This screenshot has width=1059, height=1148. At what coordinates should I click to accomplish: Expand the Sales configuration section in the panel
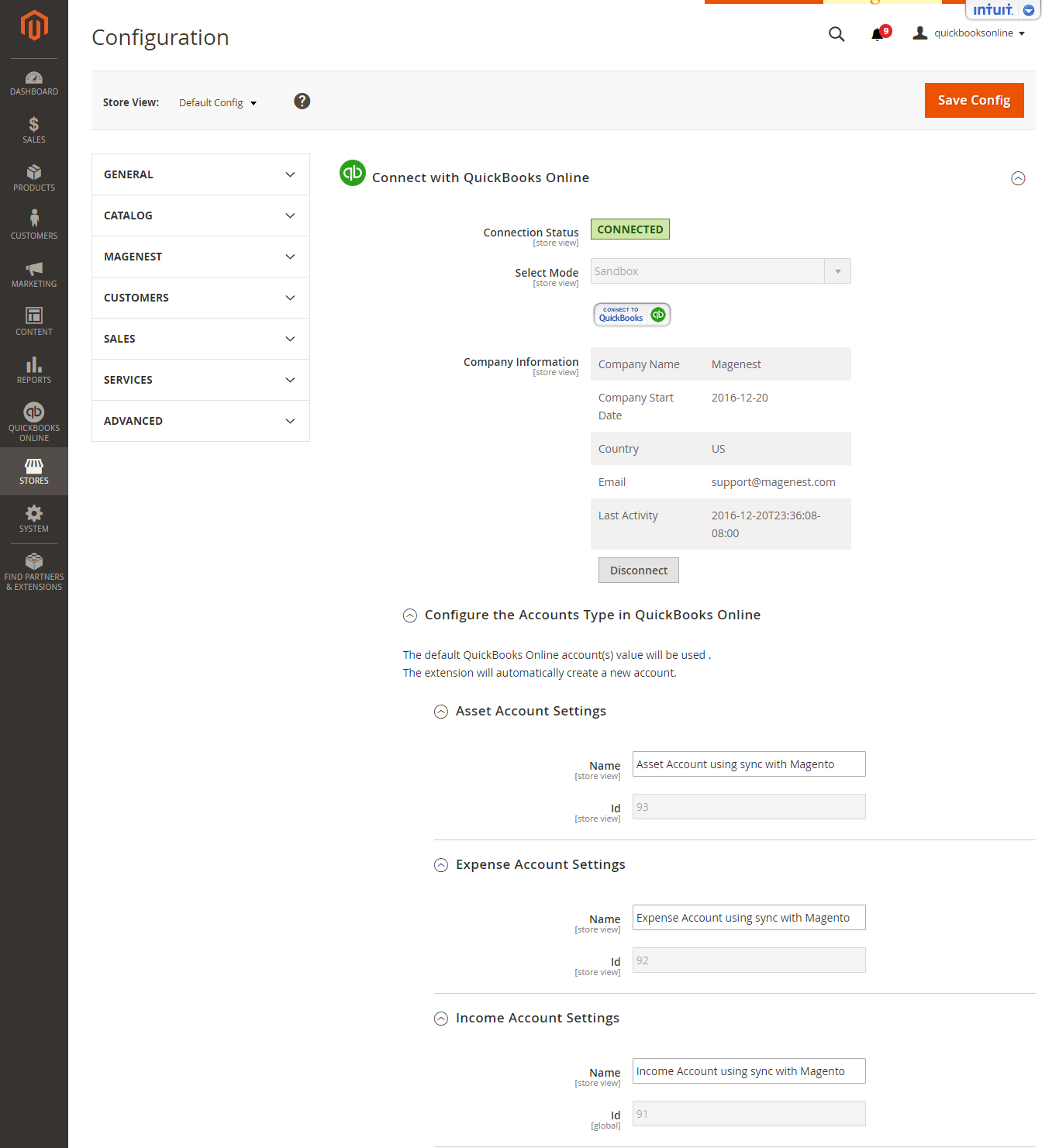pos(201,339)
